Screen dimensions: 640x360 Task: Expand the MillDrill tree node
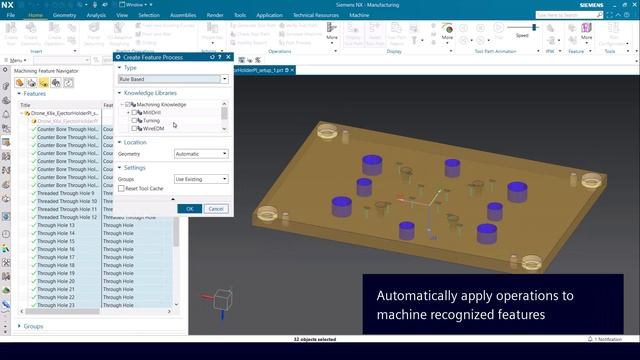click(x=128, y=112)
